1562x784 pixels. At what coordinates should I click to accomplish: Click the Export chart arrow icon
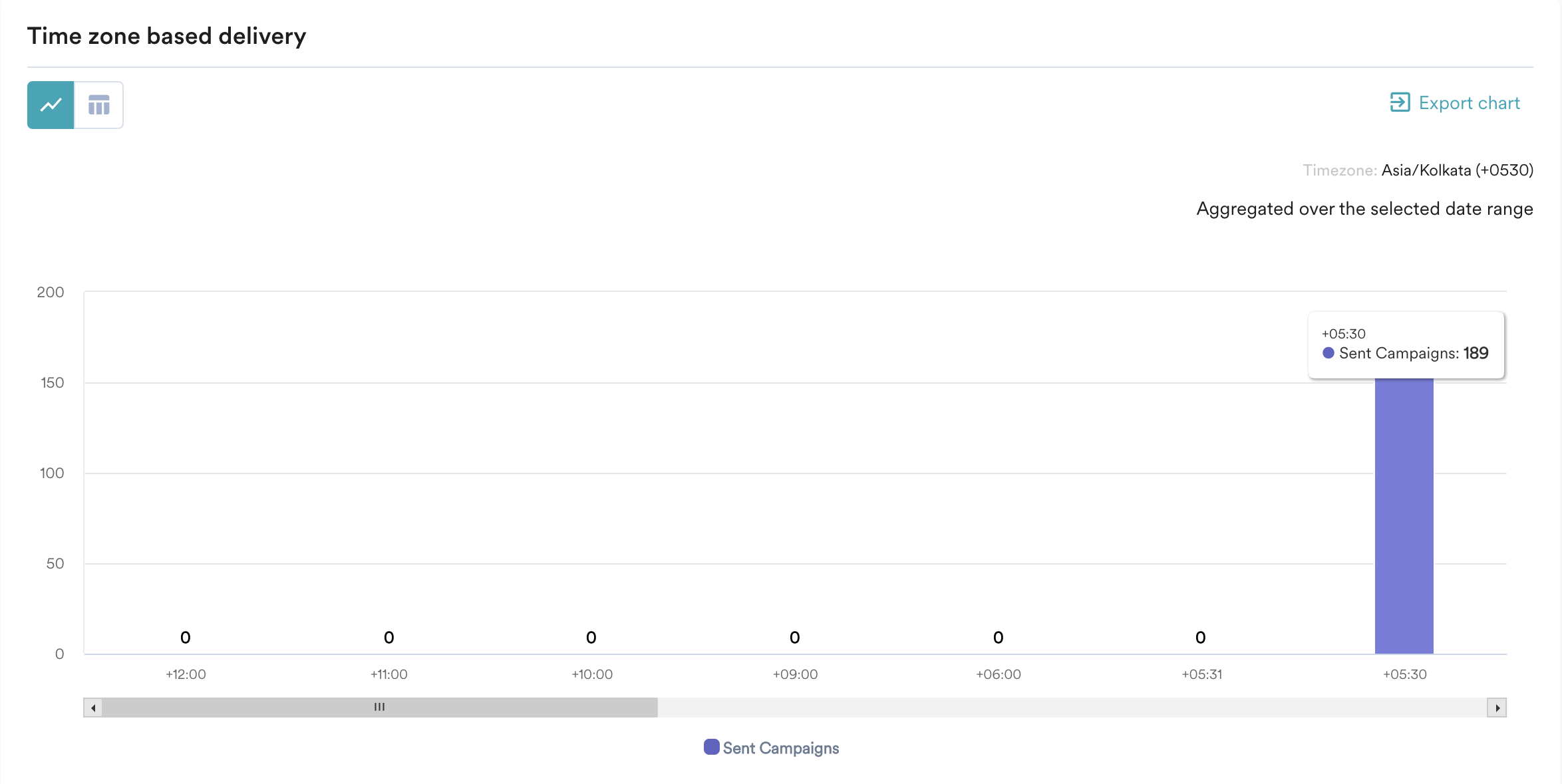[x=1400, y=102]
